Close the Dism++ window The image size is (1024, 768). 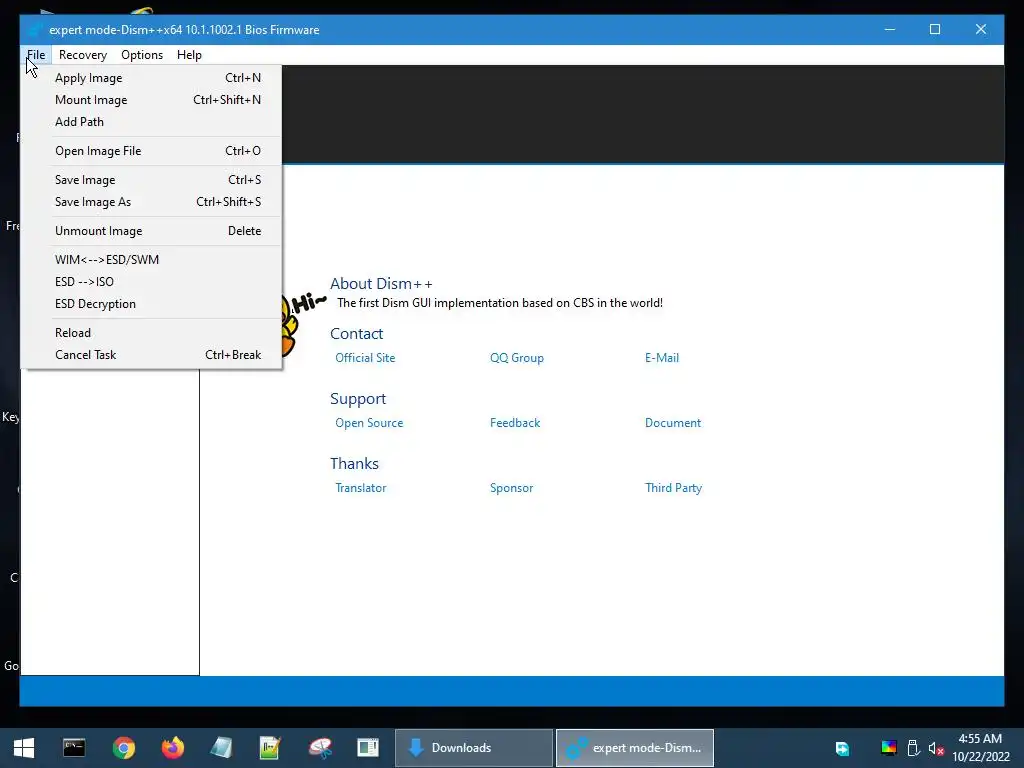981,29
